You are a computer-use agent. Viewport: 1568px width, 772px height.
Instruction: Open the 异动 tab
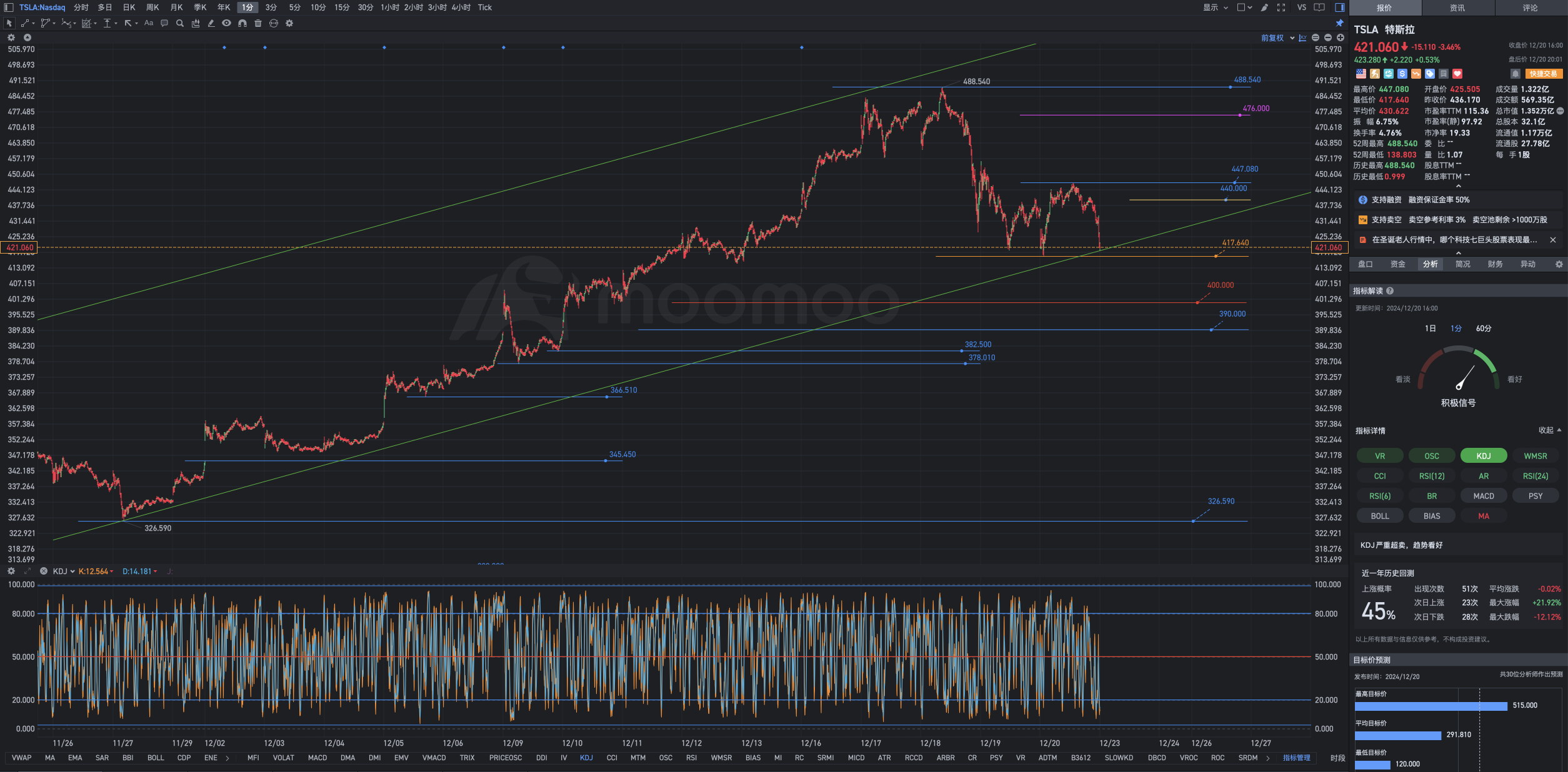click(1528, 264)
